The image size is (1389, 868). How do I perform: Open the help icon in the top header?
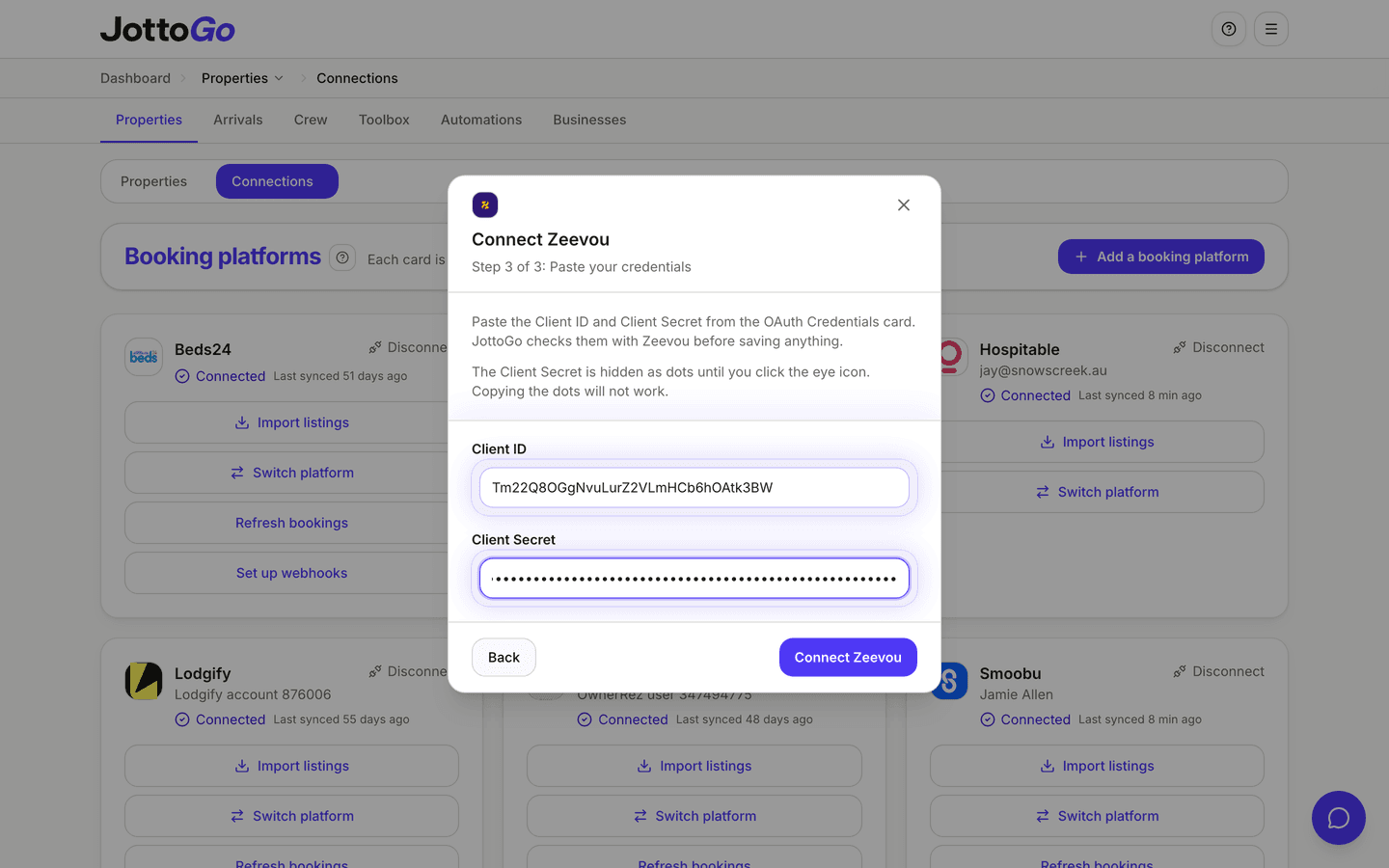click(x=1229, y=29)
